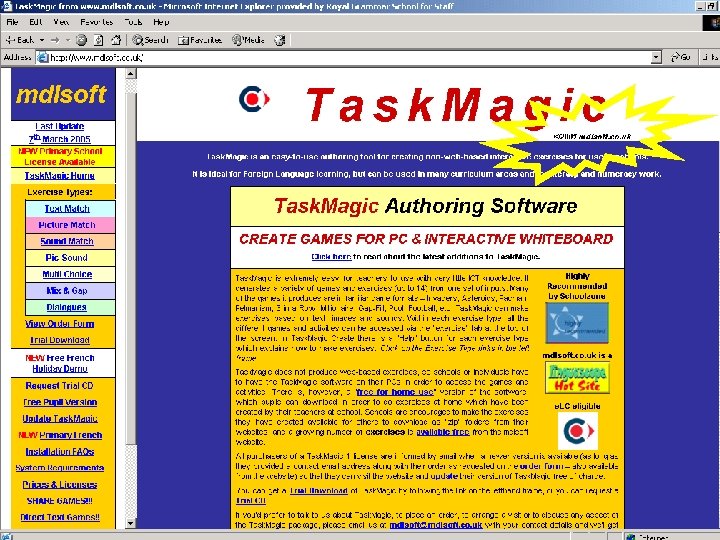
Task: Click the IE icon in the title bar
Action: pos(6,6)
